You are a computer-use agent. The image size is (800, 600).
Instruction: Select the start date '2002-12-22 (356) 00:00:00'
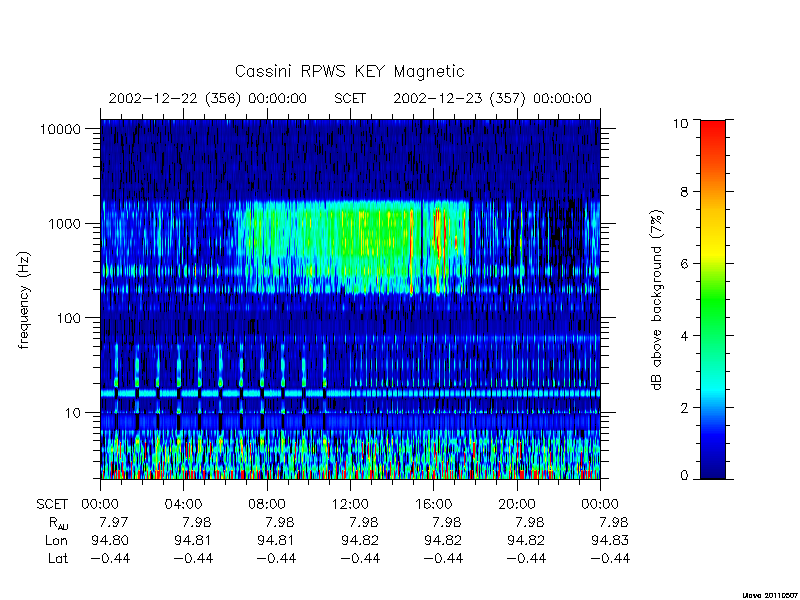pyautogui.click(x=208, y=98)
